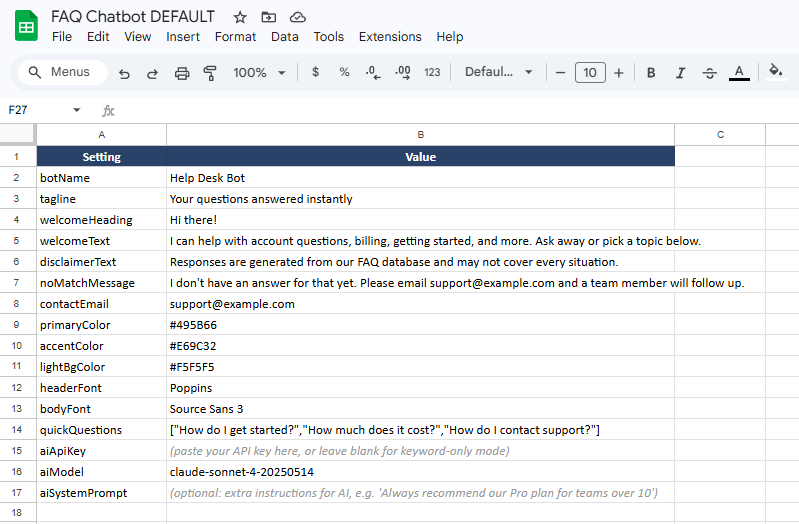Expand the font family dropdown
This screenshot has width=799, height=524.
[x=499, y=73]
